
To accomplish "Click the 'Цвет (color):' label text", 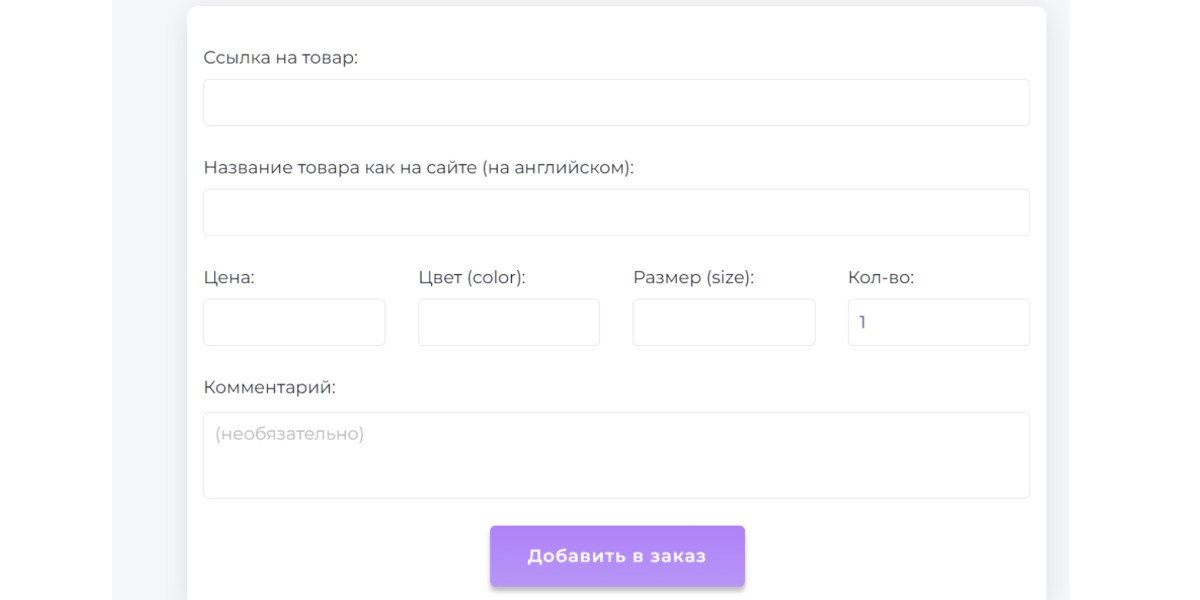I will [471, 278].
